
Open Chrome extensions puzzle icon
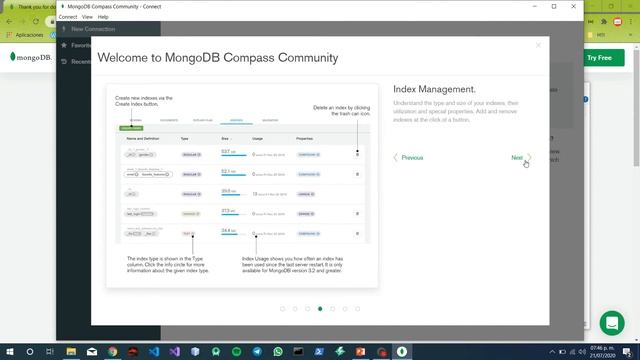[x=604, y=22]
